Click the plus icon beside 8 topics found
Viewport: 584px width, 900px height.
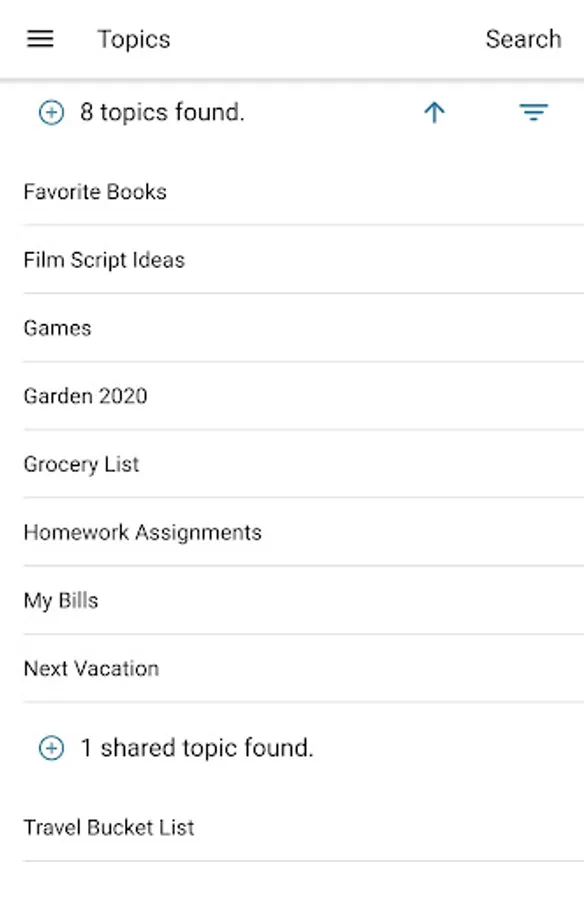tap(50, 112)
